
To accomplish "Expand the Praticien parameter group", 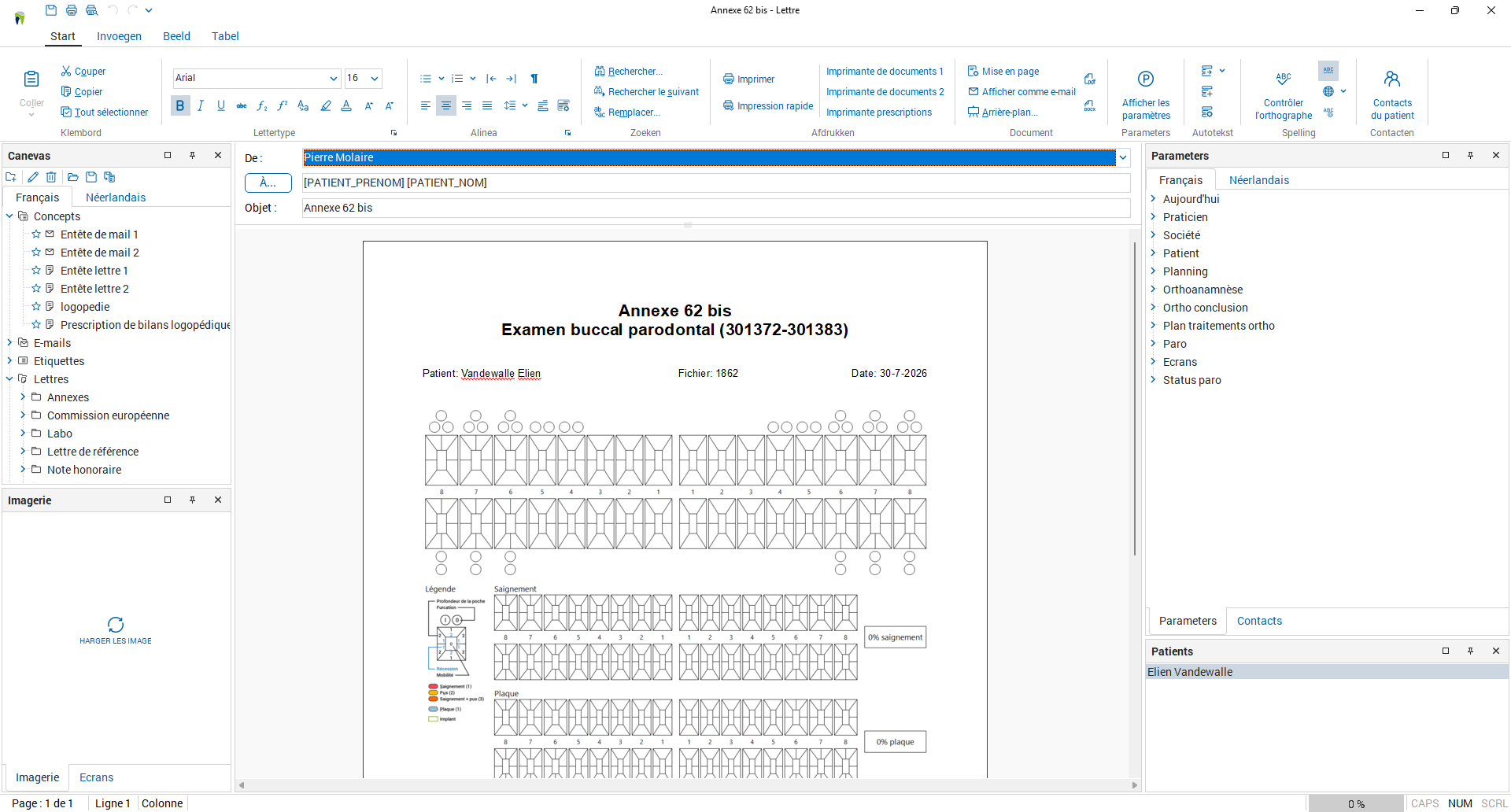I will [1153, 217].
